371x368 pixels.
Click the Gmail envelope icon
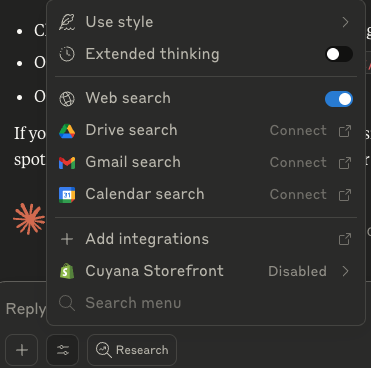(67, 163)
